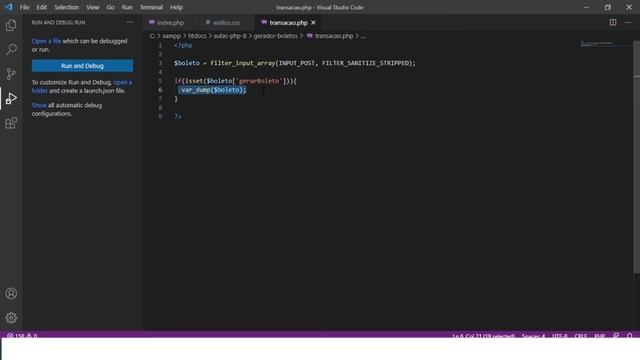Image resolution: width=640 pixels, height=360 pixels.
Task: Click the vertical editor scrollbar
Action: click(x=636, y=157)
